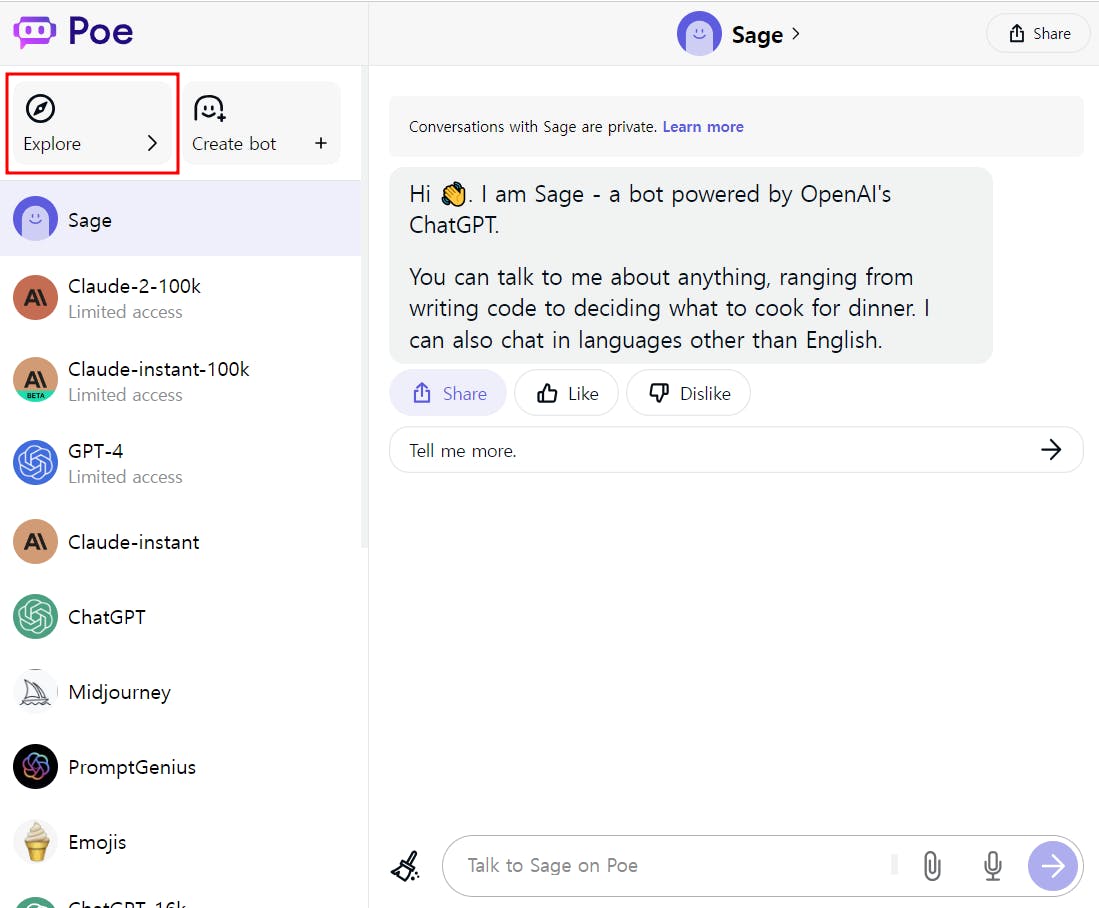Expand Sage bot details chevron in header

click(x=796, y=34)
